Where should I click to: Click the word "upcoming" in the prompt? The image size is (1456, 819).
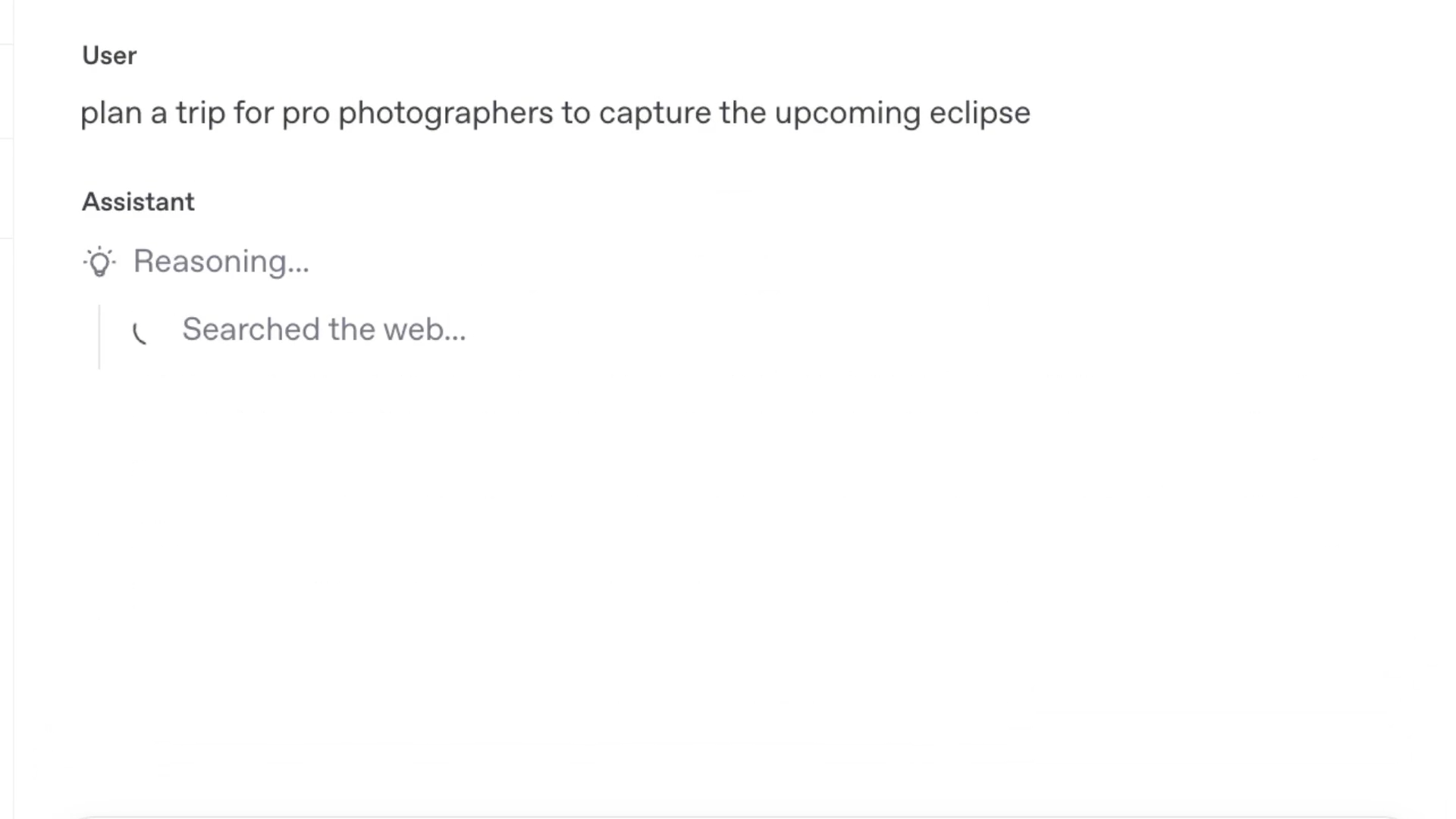tap(848, 113)
